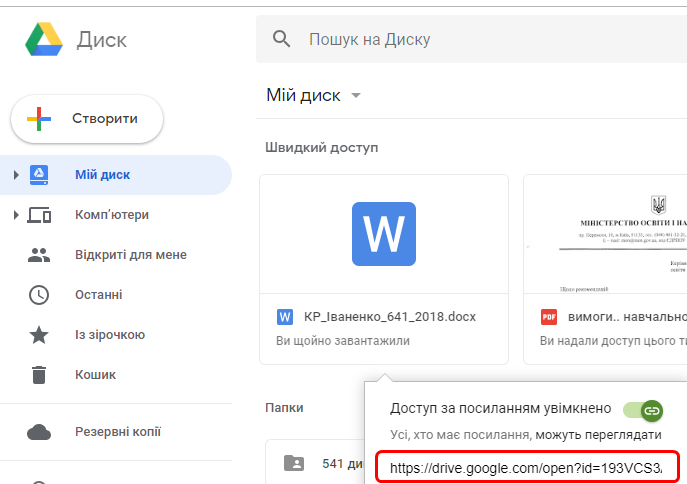Click the shared drive.google.com link field
This screenshot has width=687, height=484.
point(527,467)
